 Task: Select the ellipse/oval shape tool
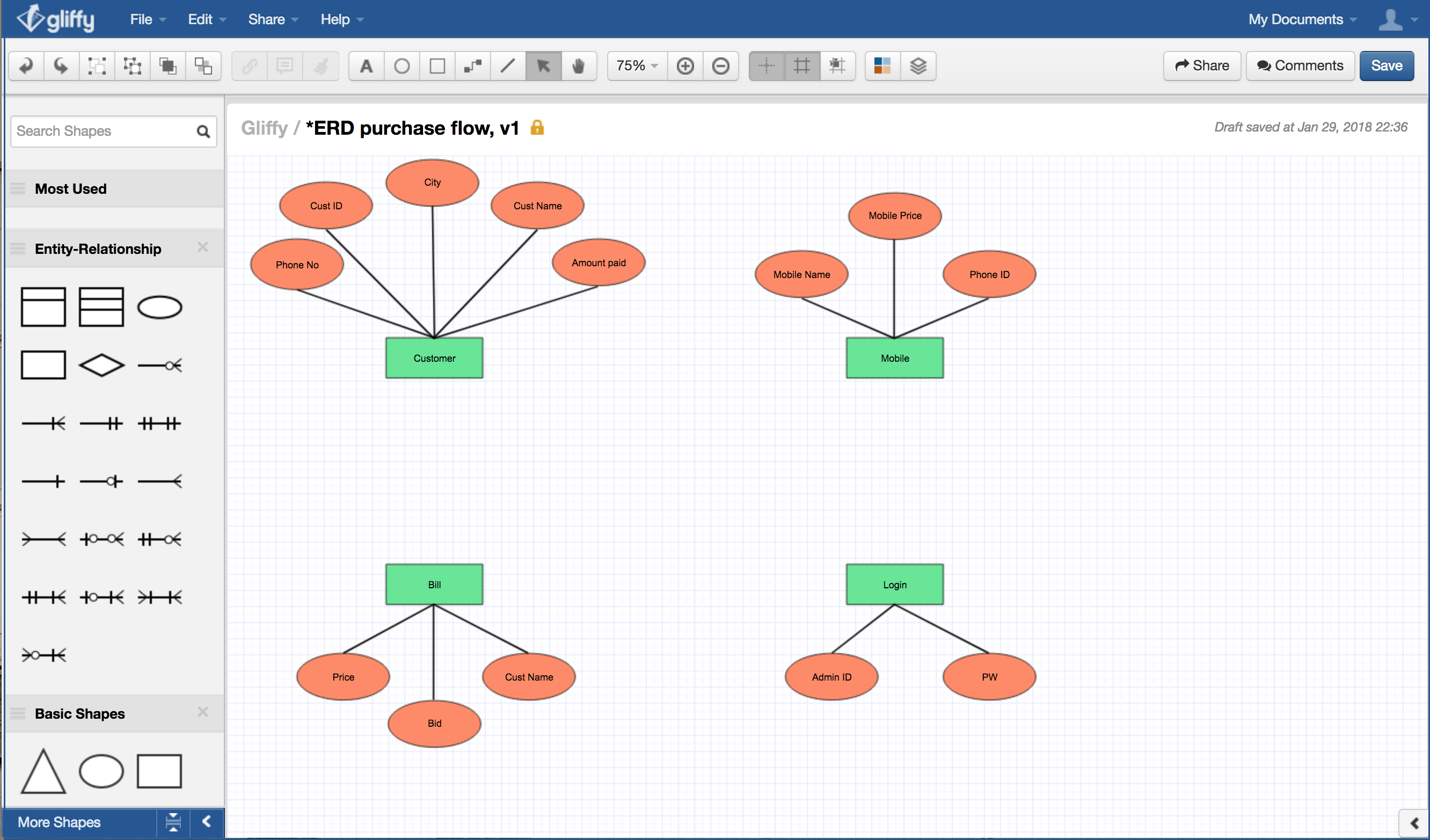pos(401,66)
